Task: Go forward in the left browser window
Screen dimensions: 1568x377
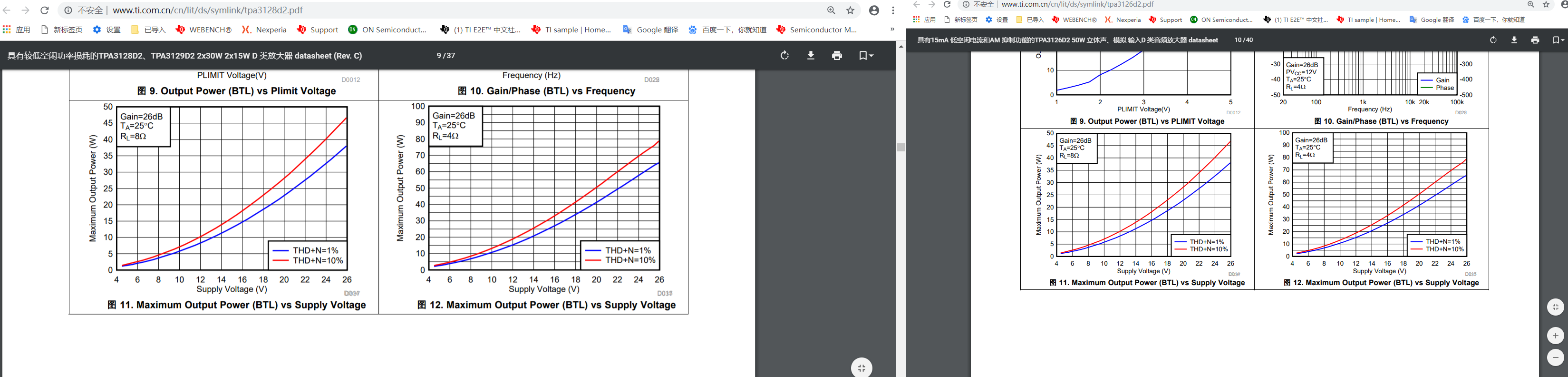Action: (x=26, y=10)
